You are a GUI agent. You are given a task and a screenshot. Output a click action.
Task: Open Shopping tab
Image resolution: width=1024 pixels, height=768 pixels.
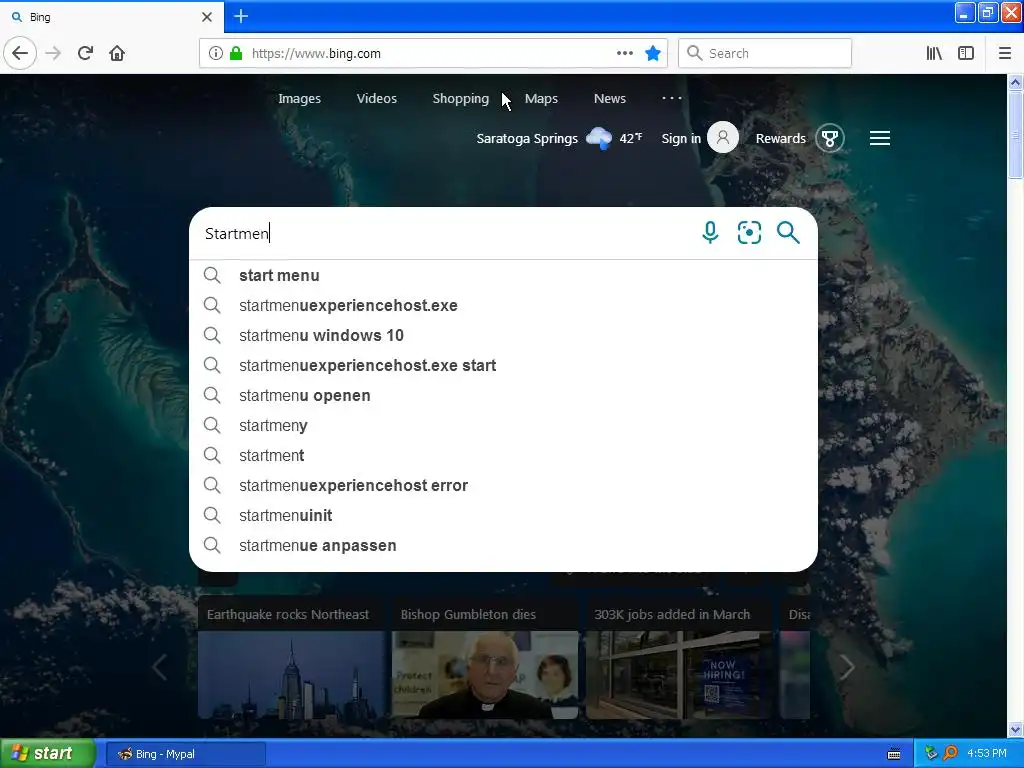(x=460, y=99)
